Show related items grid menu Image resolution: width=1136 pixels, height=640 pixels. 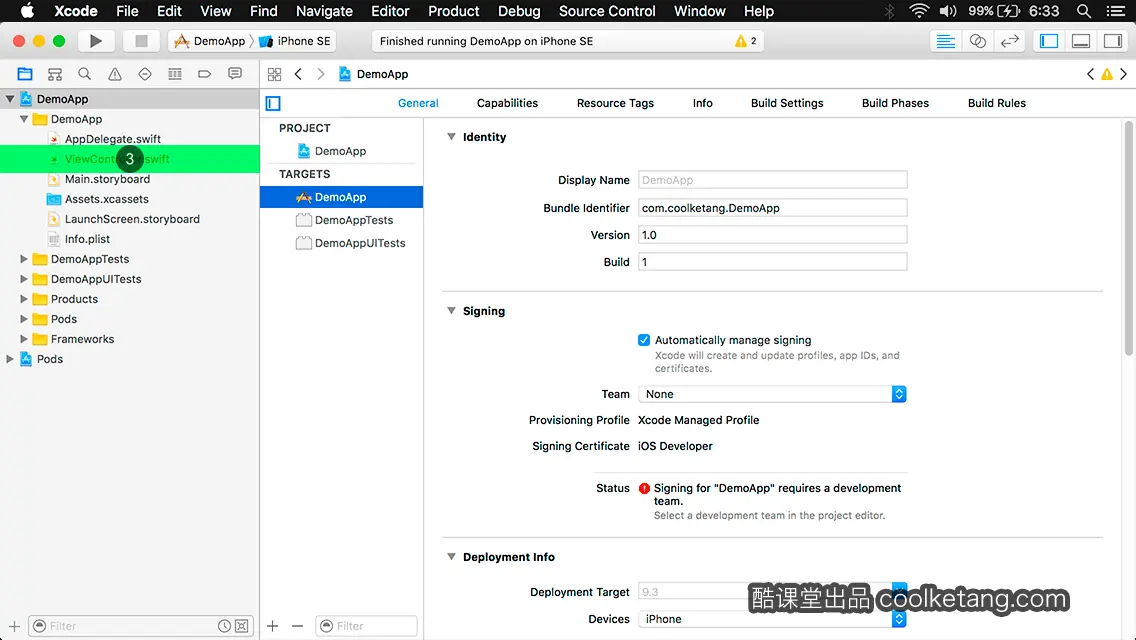275,74
